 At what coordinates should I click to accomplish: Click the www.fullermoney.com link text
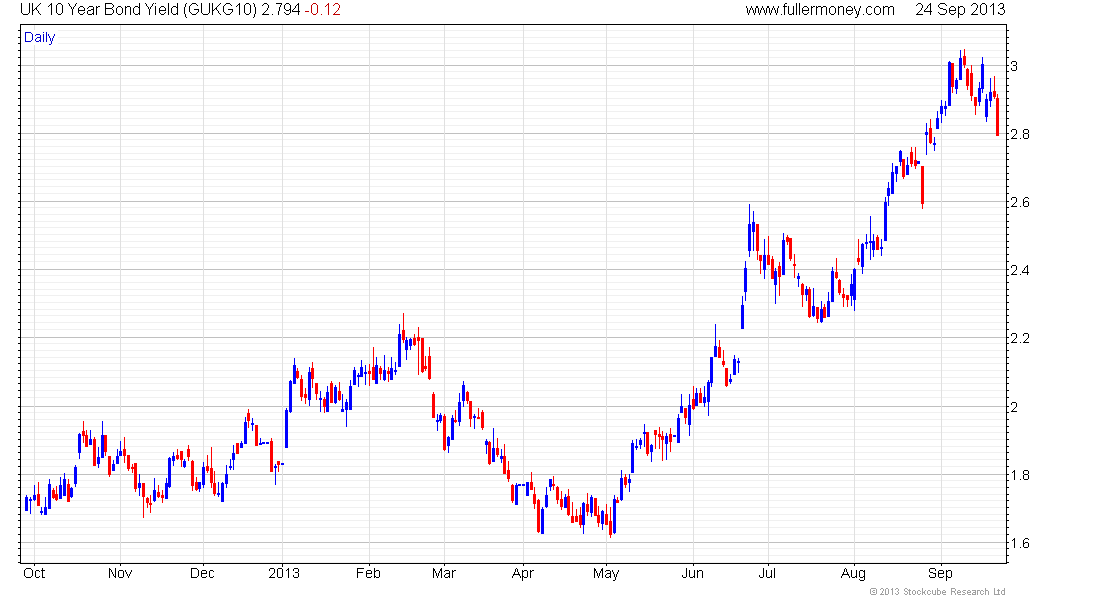coord(819,10)
